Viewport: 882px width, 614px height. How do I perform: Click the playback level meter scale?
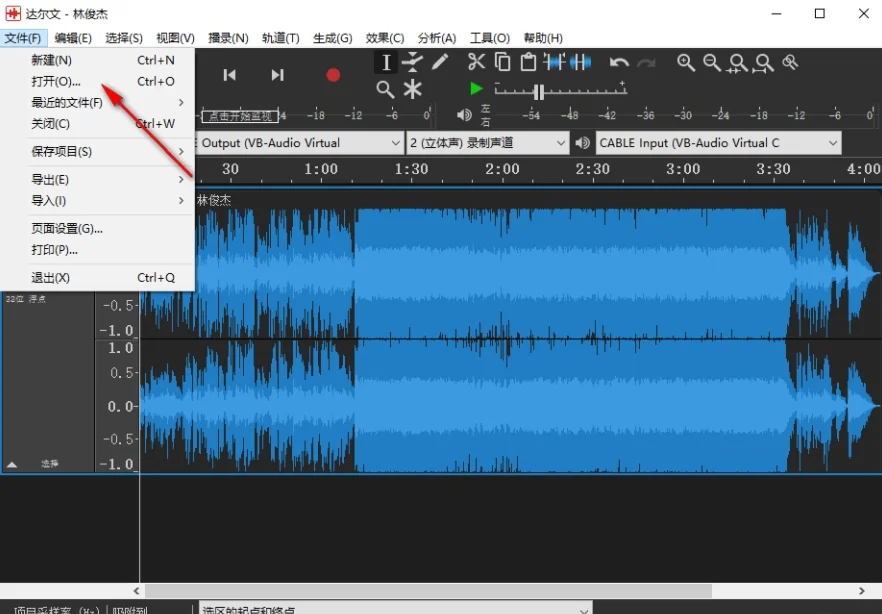click(689, 115)
